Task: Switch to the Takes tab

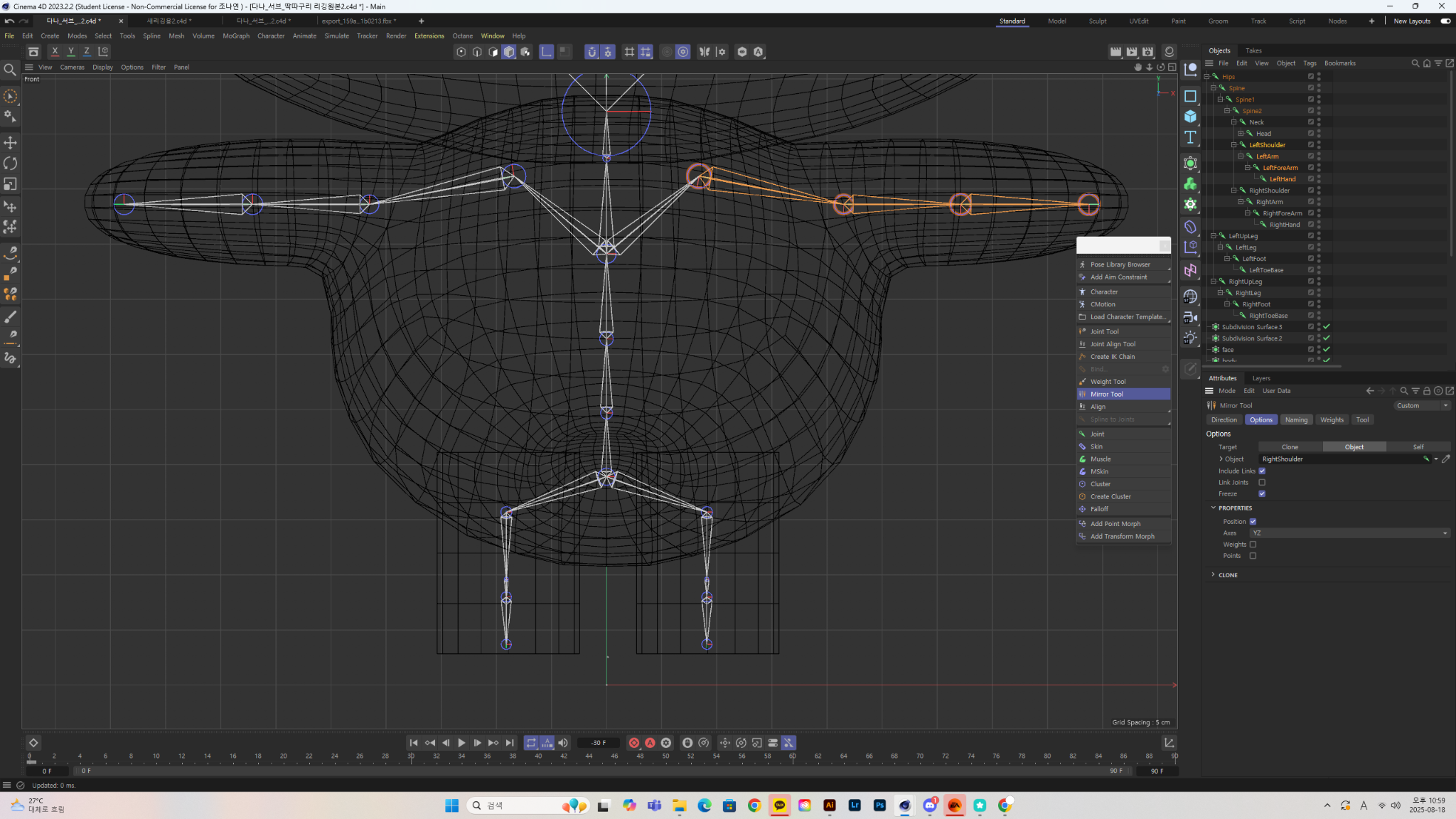Action: click(1253, 50)
